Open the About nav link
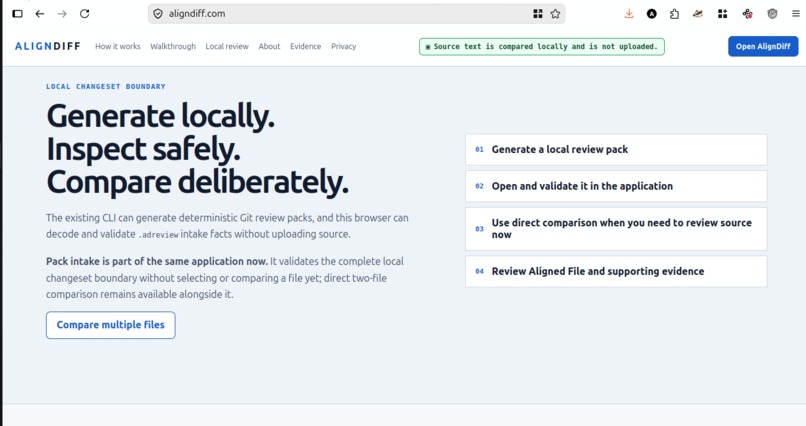The width and height of the screenshot is (806, 426). point(269,46)
